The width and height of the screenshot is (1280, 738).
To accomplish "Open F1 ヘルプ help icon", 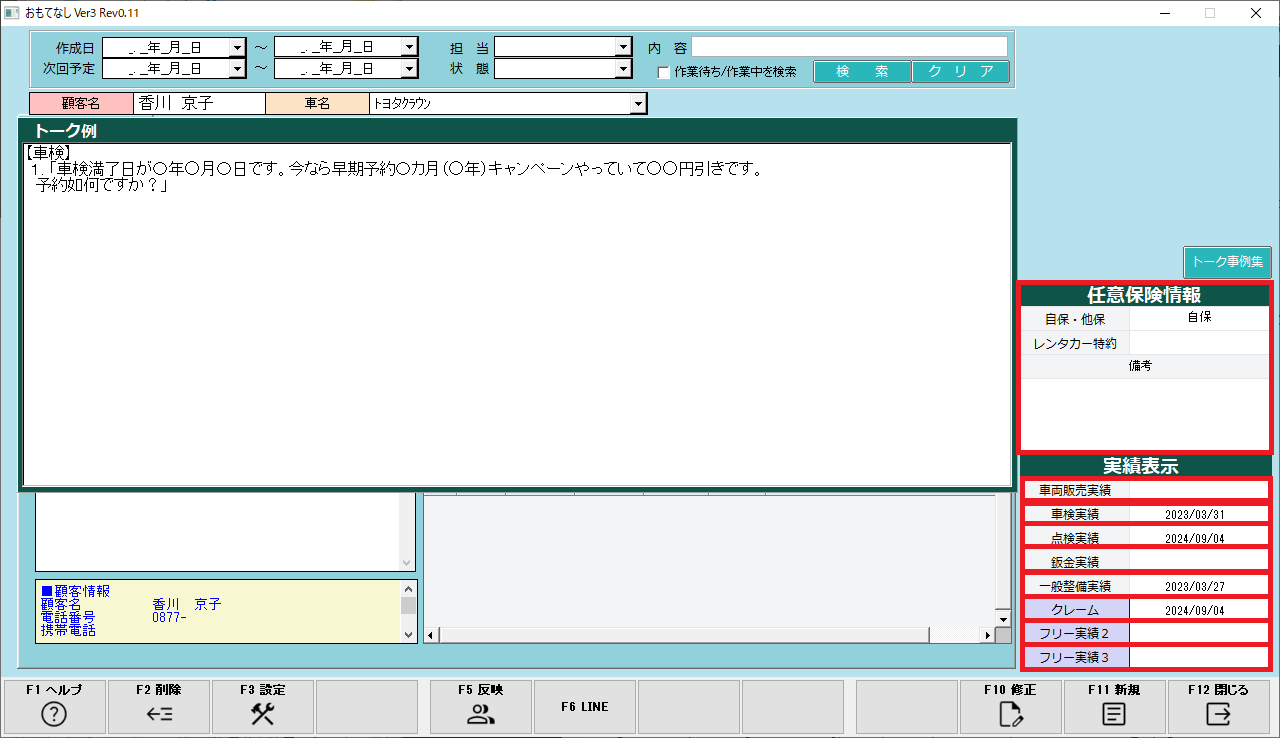I will pos(56,714).
